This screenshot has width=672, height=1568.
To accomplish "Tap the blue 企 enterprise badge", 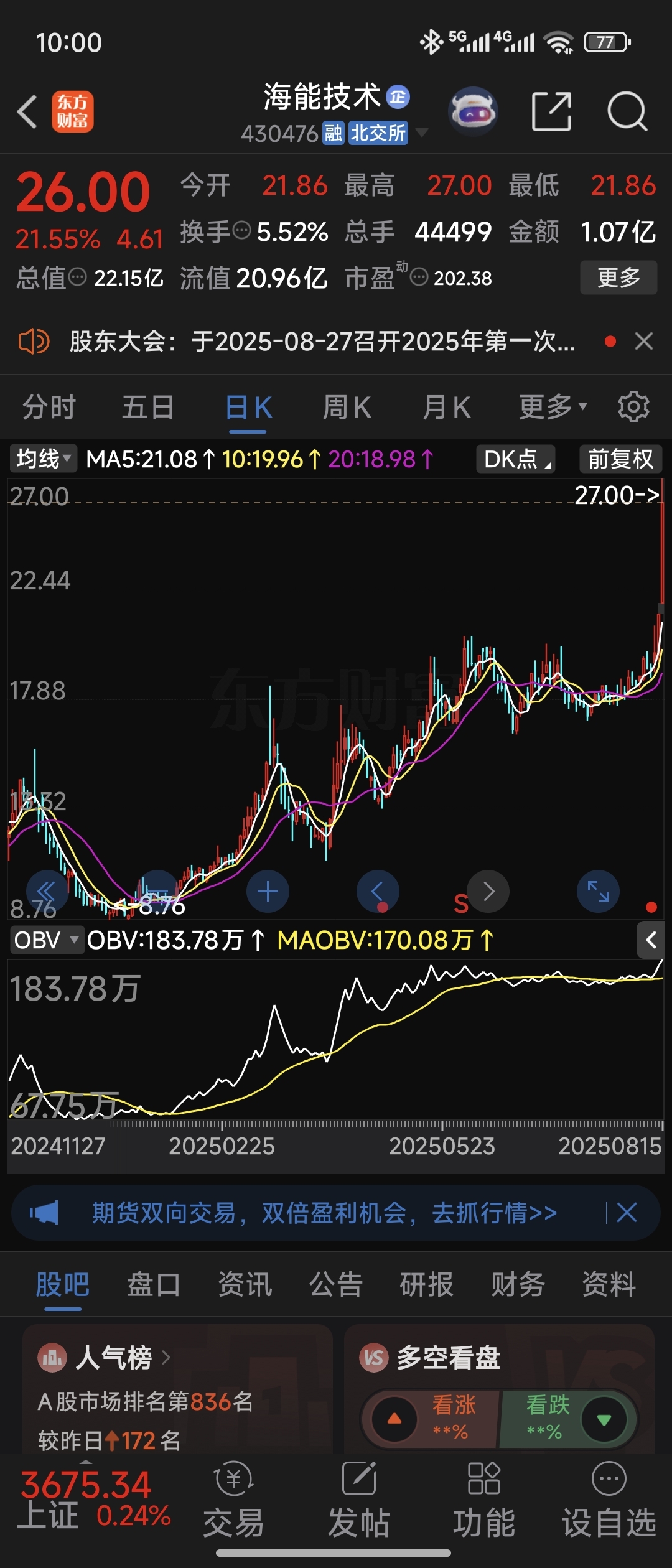I will [398, 97].
